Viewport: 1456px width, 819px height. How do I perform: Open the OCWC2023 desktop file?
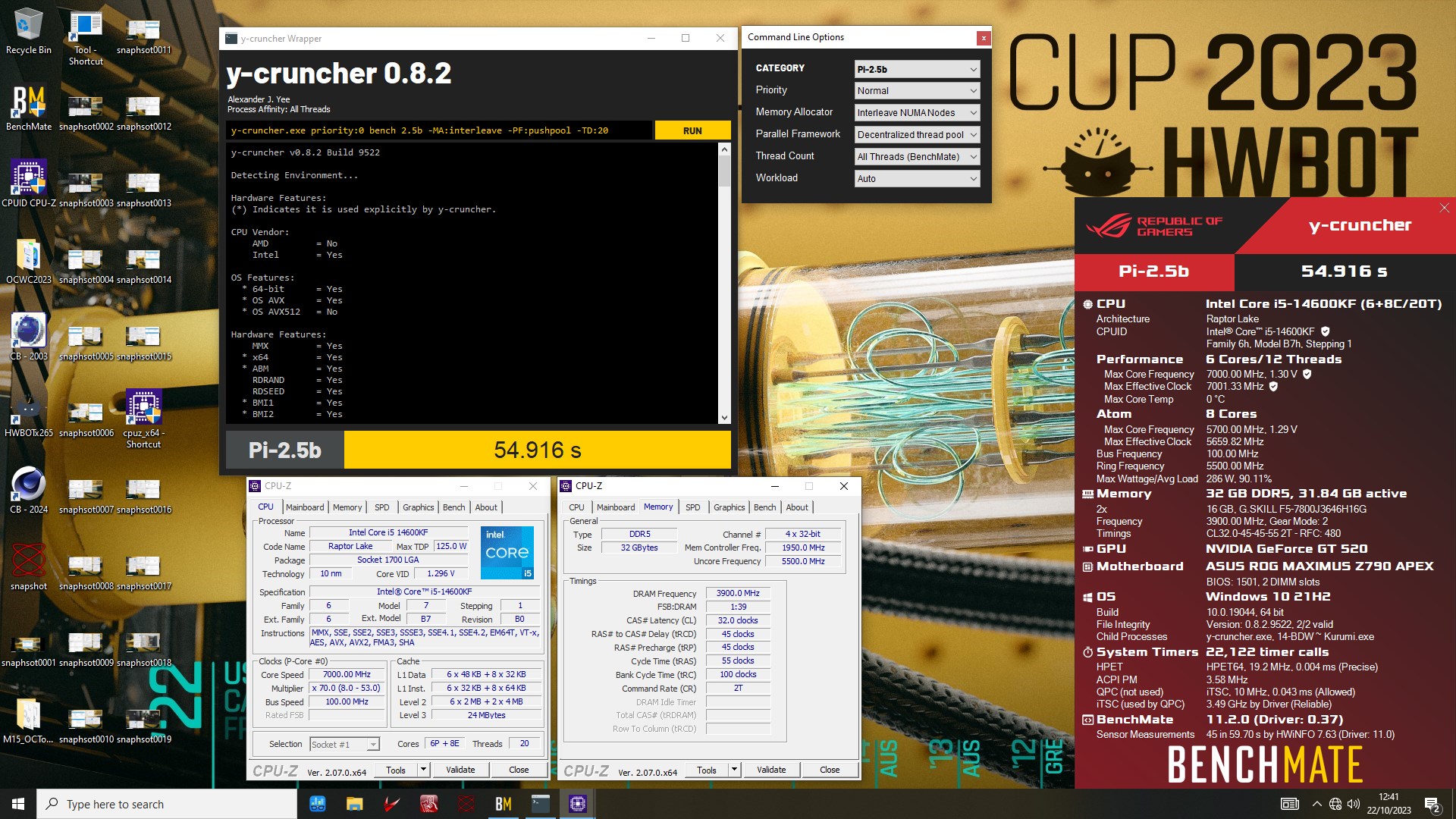pos(29,261)
